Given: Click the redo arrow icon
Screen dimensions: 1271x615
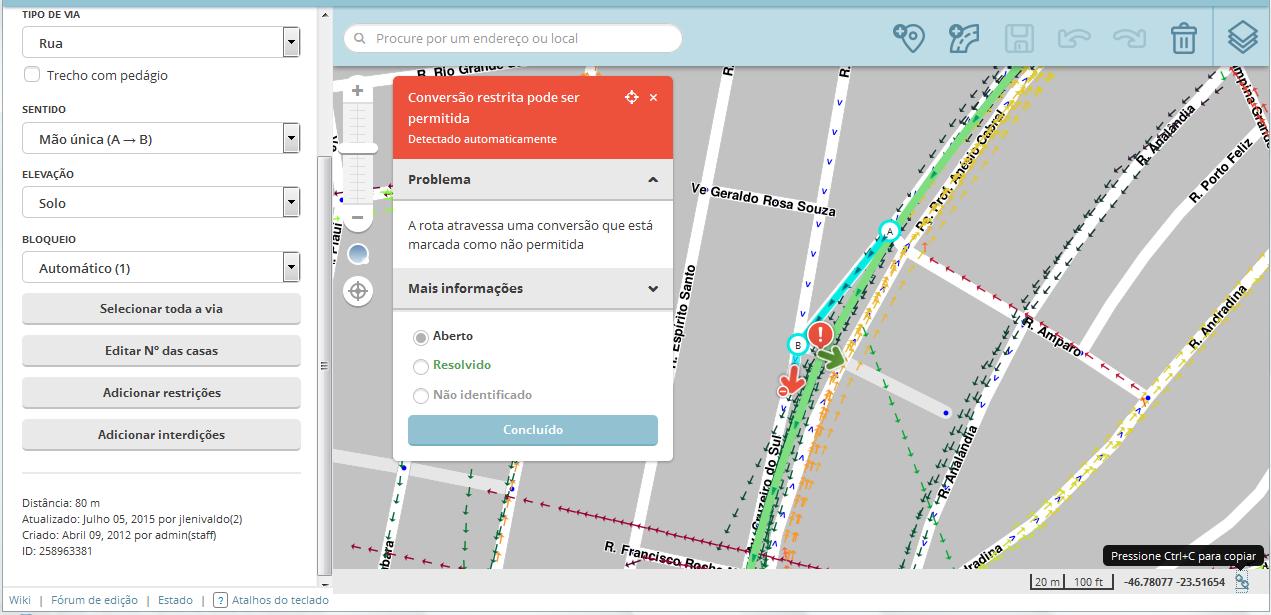Looking at the screenshot, I should 1129,39.
